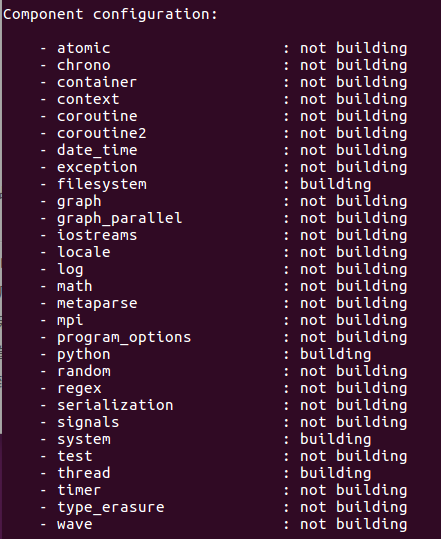Click 'building' status next to python
The height and width of the screenshot is (539, 441).
click(x=335, y=354)
